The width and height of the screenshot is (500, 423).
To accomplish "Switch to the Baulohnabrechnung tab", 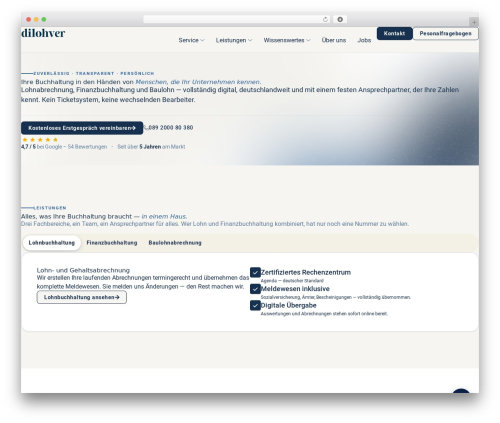I will [175, 243].
